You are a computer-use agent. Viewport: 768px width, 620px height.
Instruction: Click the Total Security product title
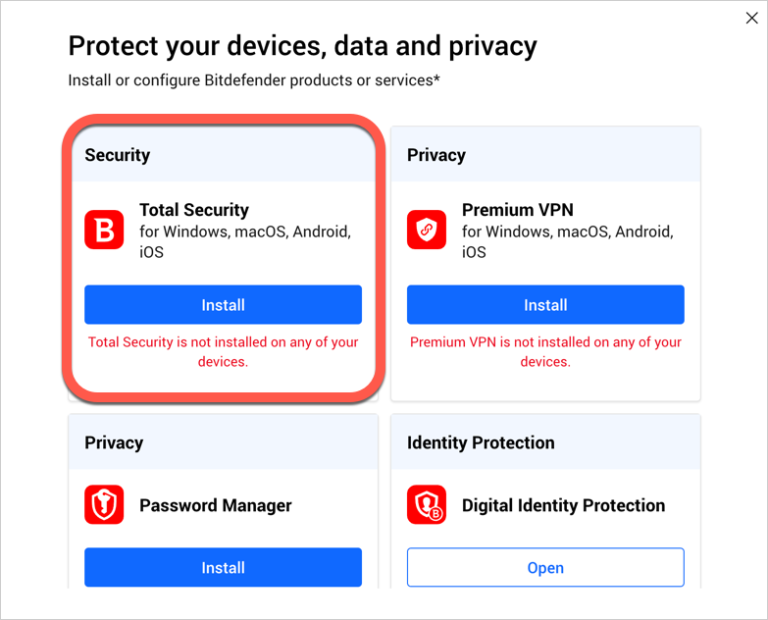194,210
